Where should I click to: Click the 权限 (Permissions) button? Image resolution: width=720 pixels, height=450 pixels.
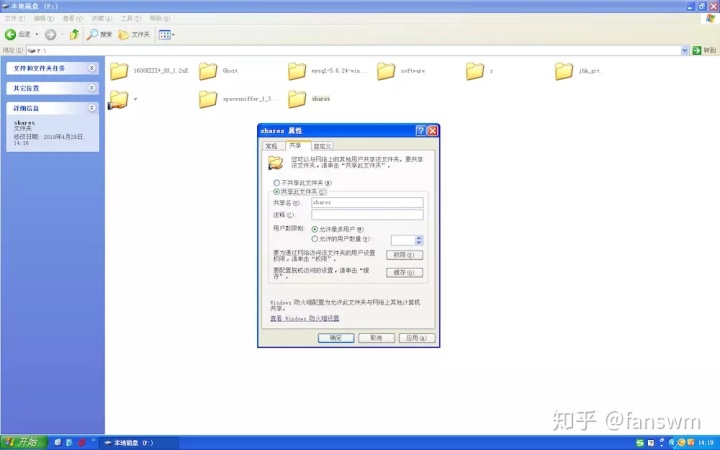pos(404,255)
